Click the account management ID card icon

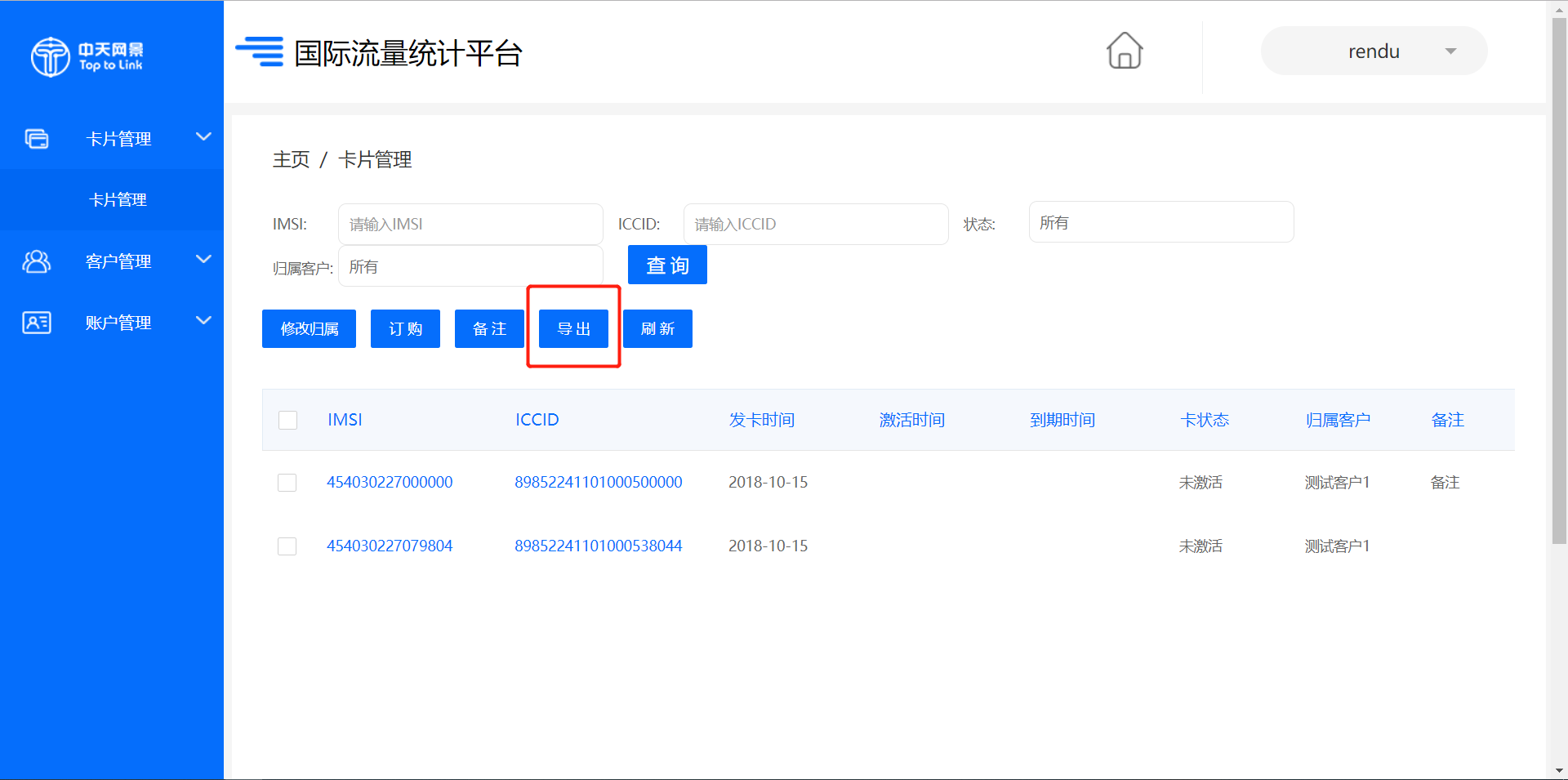pyautogui.click(x=37, y=323)
